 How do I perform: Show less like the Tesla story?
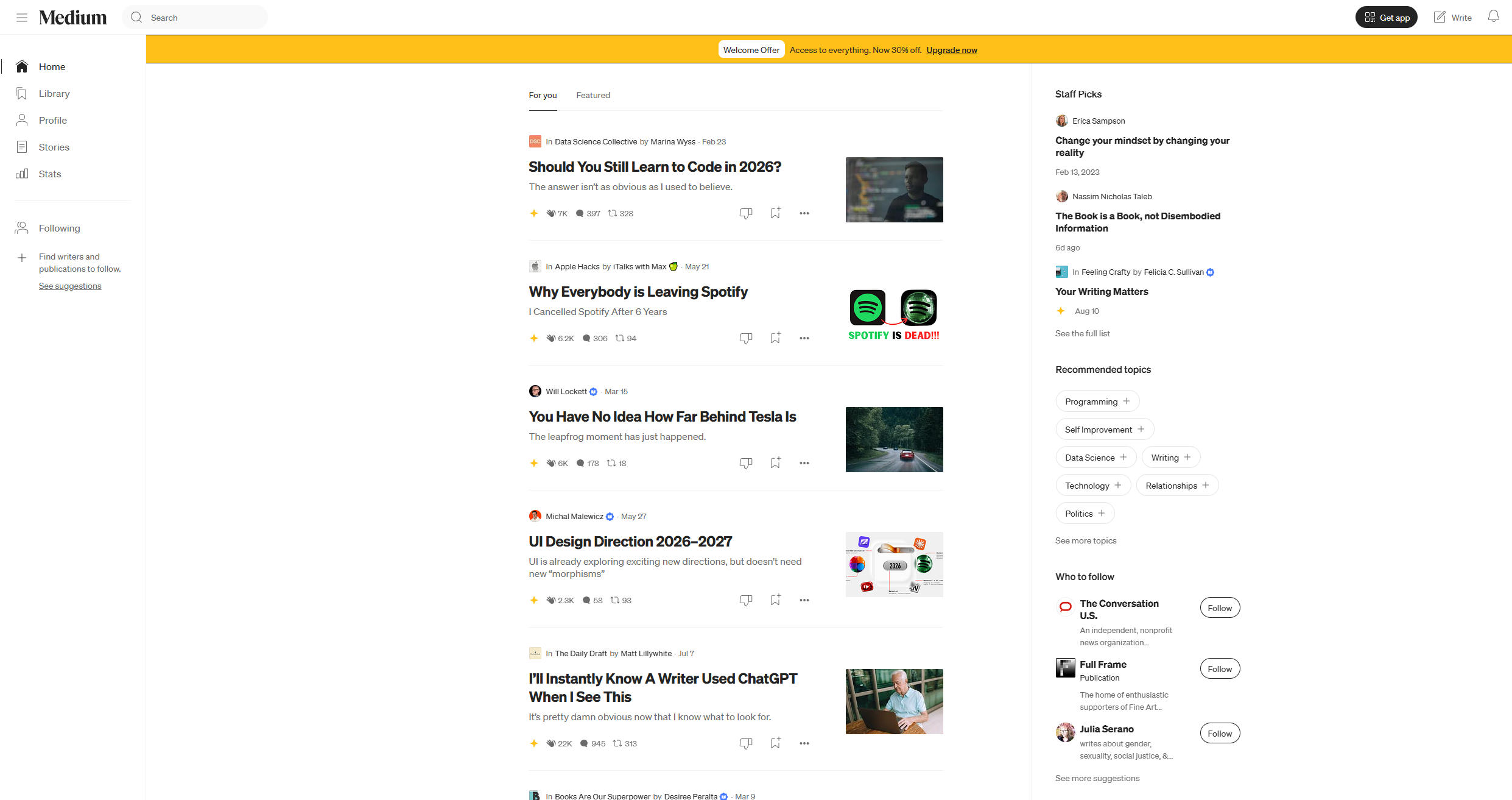tap(746, 463)
